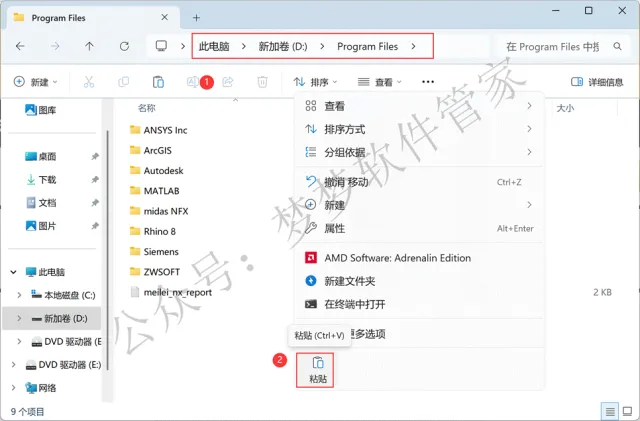Open the 查看 view dropdown in toolbar
The image size is (640, 421).
(x=380, y=82)
